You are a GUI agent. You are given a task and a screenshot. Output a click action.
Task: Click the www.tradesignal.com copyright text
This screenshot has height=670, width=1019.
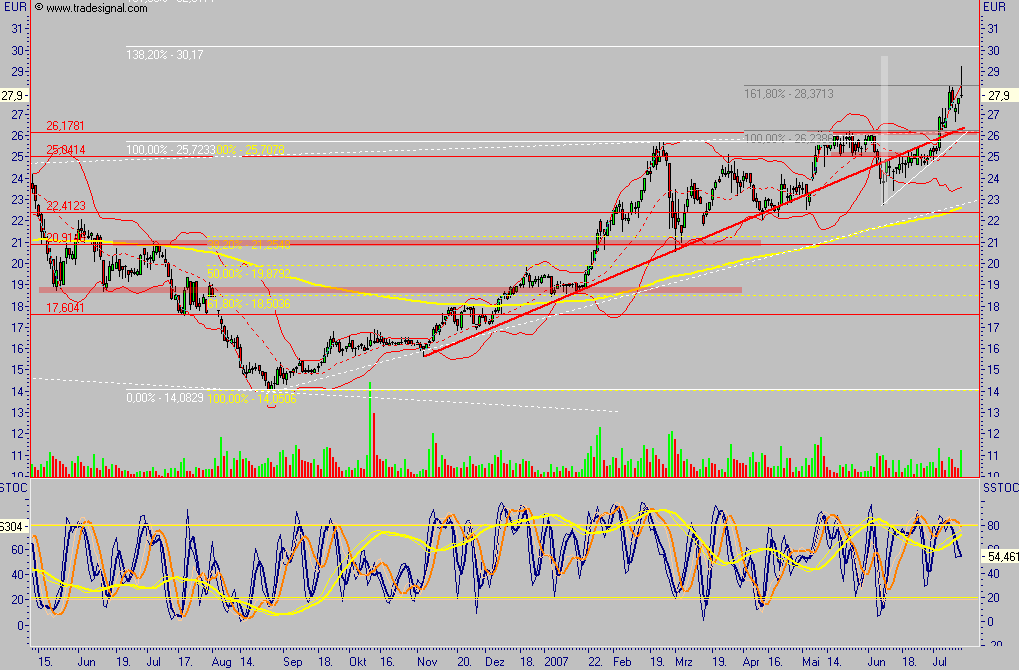(90, 8)
